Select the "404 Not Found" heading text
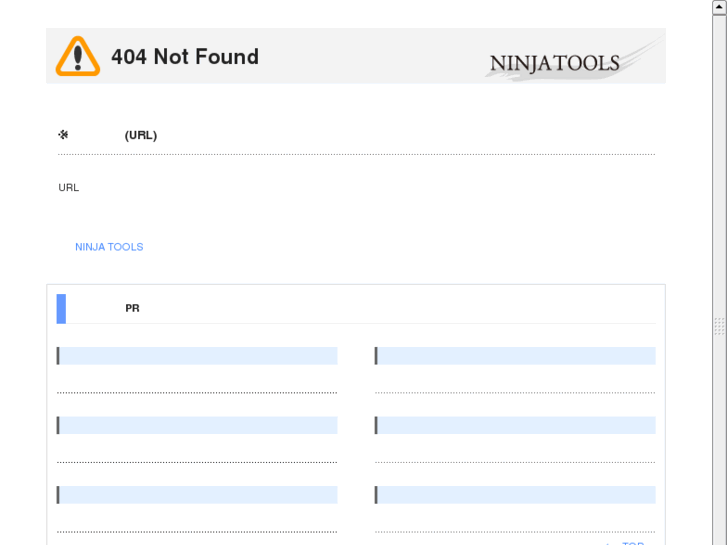 pos(185,57)
